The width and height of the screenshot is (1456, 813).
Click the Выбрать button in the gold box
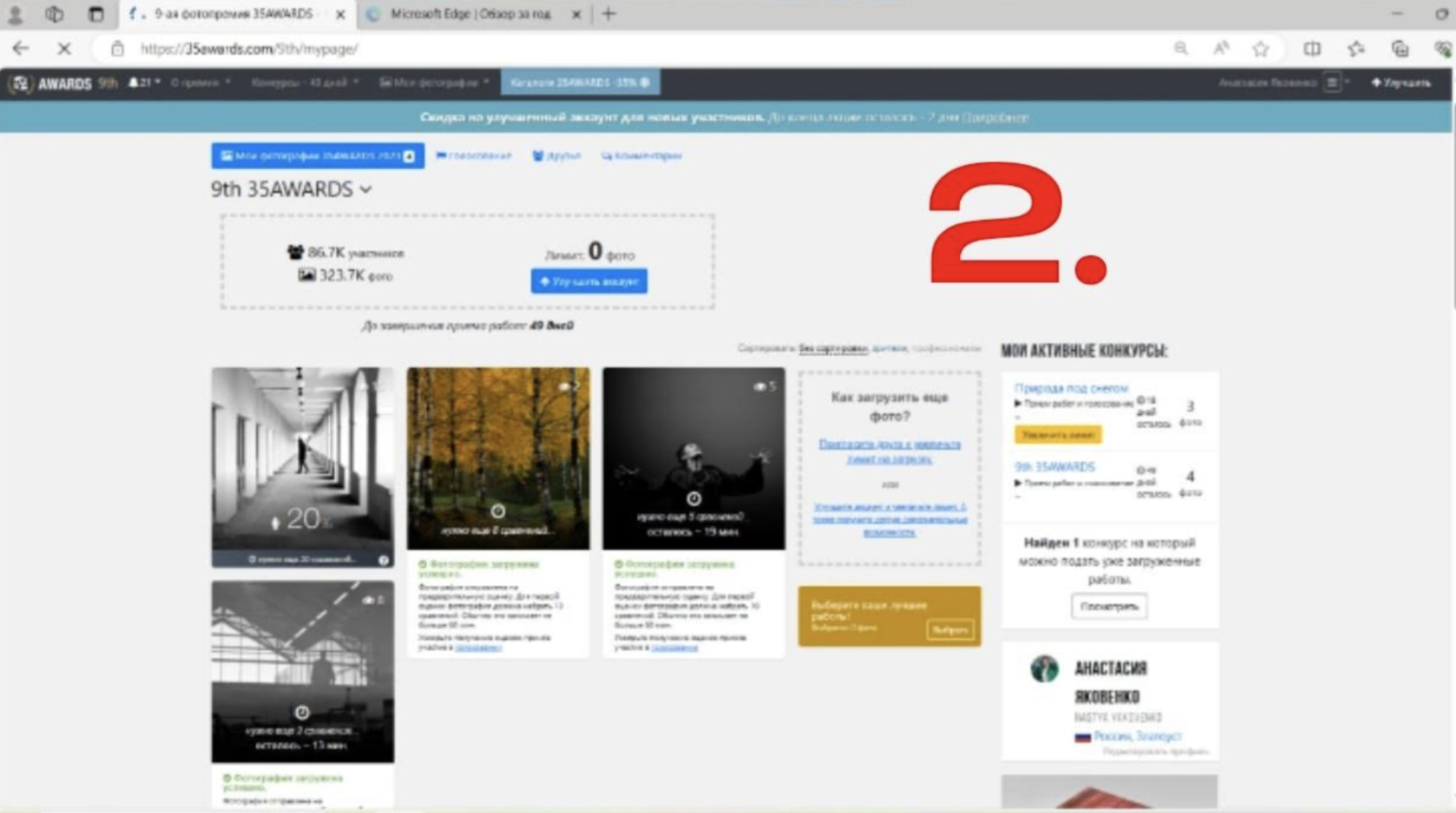click(950, 629)
